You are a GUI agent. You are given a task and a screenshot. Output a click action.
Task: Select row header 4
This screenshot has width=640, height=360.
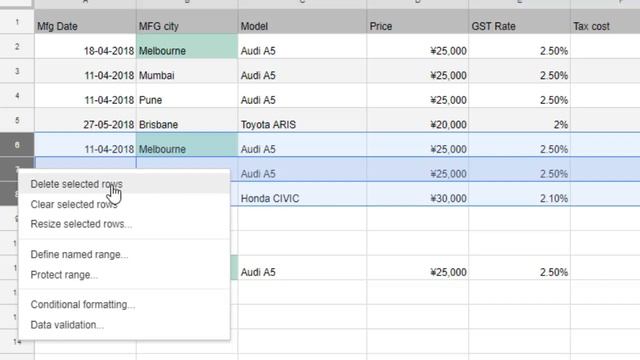coord(17,96)
